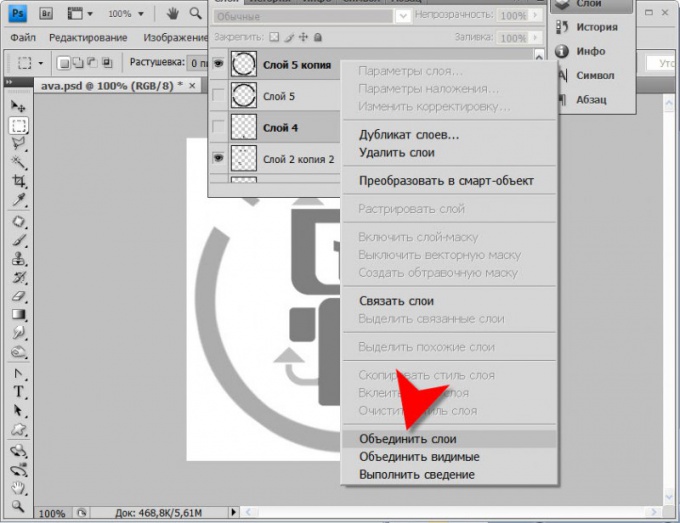Select the Custom Shape tool

[18, 429]
